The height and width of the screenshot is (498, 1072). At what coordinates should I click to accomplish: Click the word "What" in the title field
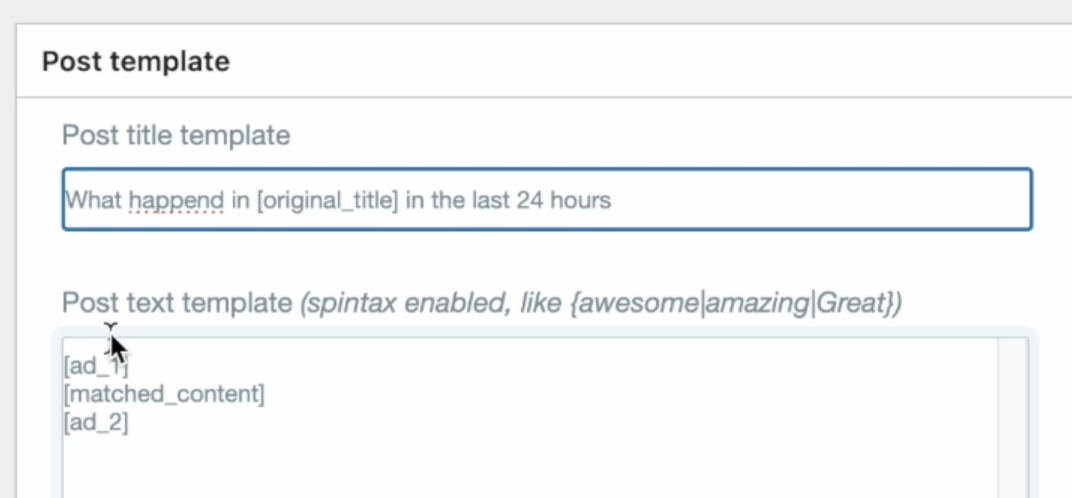94,200
